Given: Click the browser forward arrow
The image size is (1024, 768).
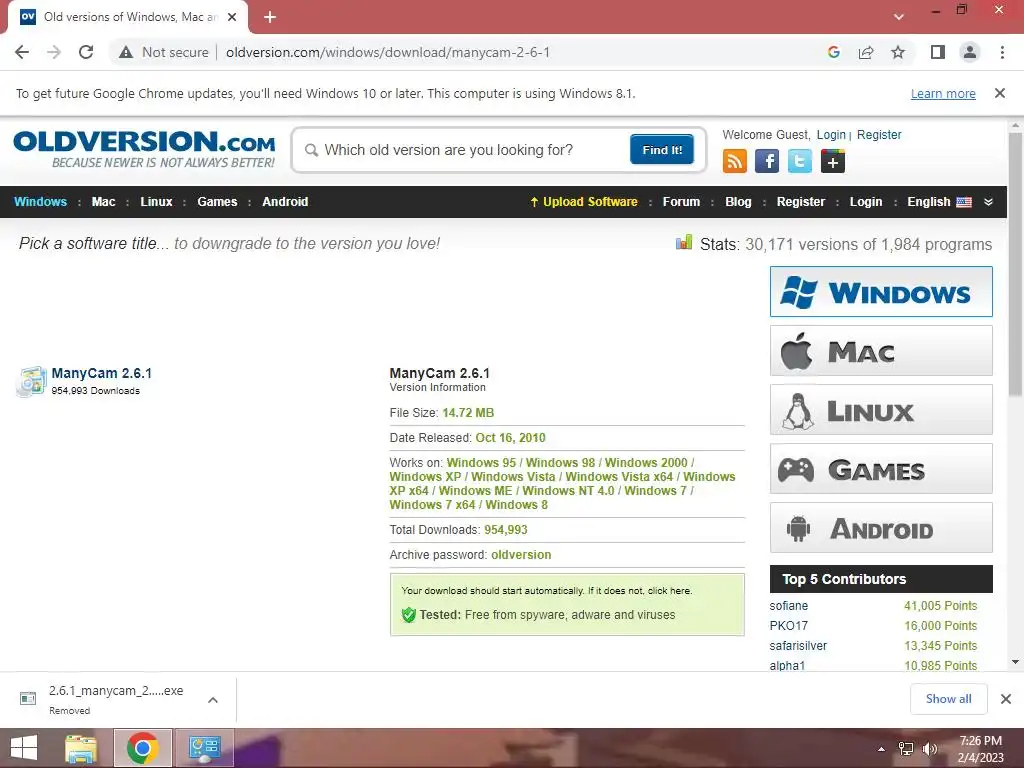Looking at the screenshot, I should click(54, 52).
